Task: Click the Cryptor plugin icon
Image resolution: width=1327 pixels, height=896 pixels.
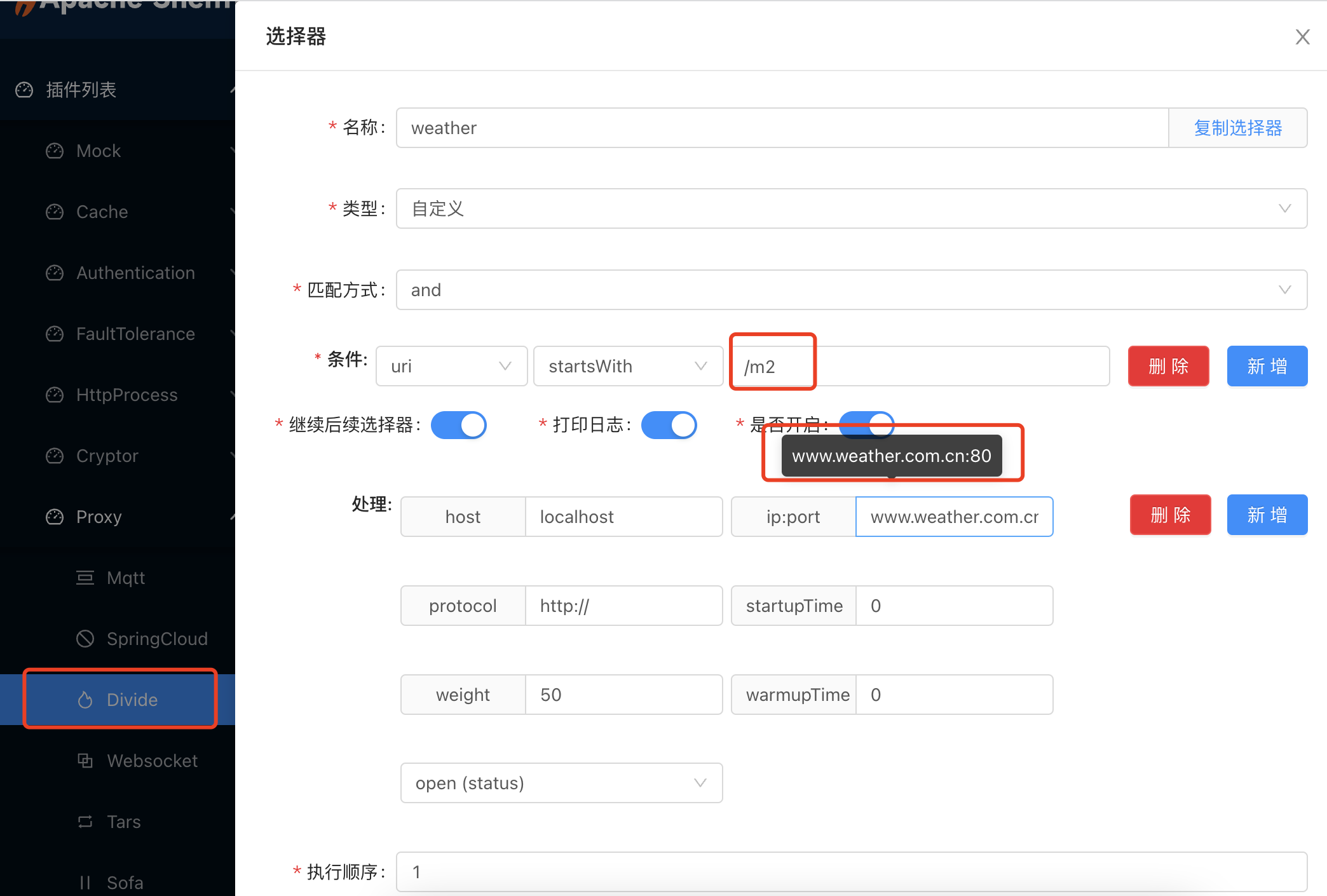Action: click(x=54, y=456)
